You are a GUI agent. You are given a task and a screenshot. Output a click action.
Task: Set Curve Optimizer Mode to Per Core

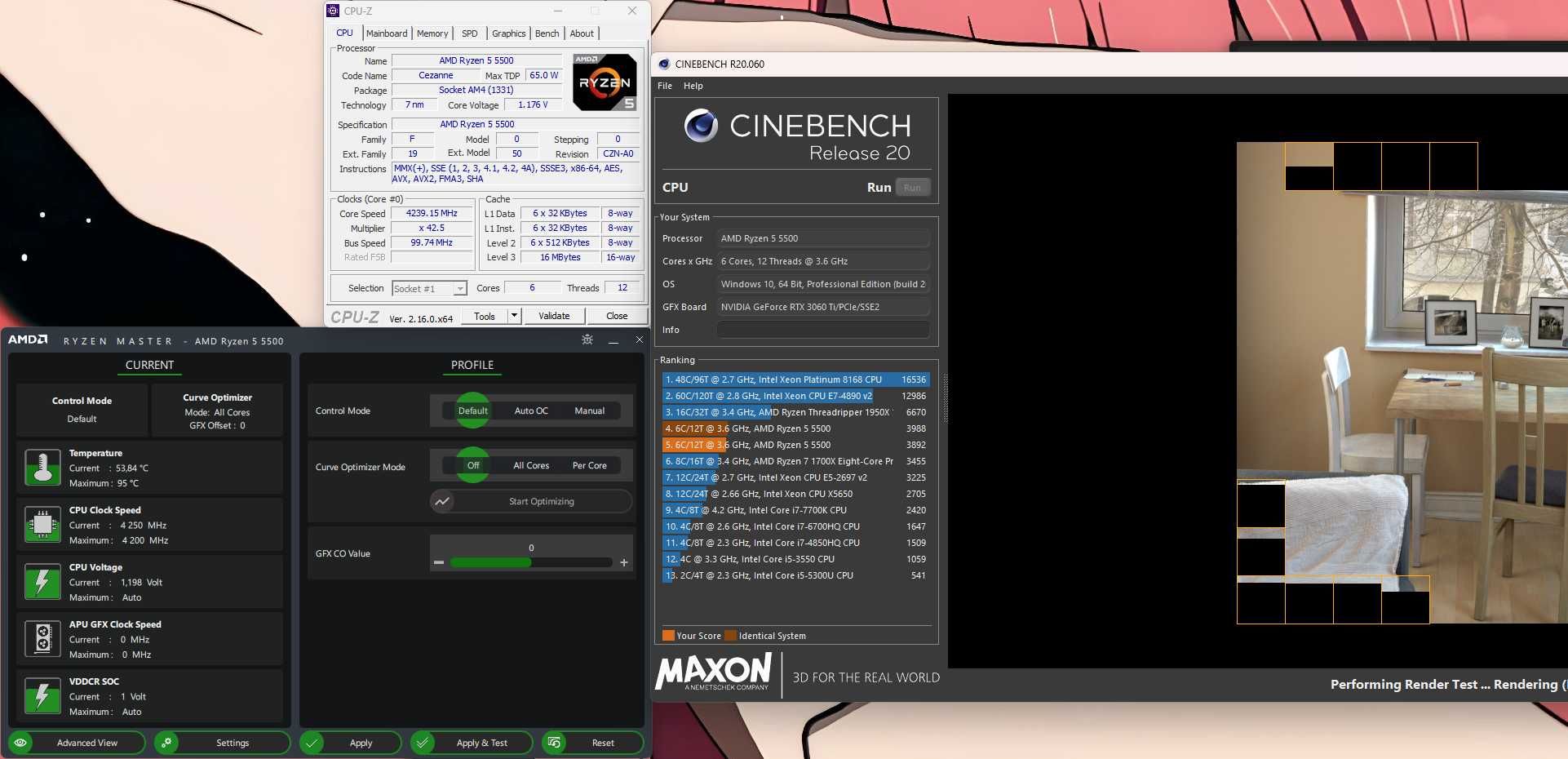(590, 465)
